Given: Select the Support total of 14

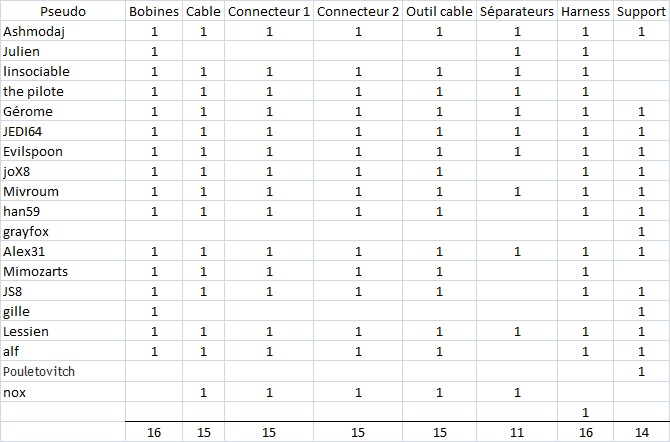Looking at the screenshot, I should pyautogui.click(x=641, y=432).
